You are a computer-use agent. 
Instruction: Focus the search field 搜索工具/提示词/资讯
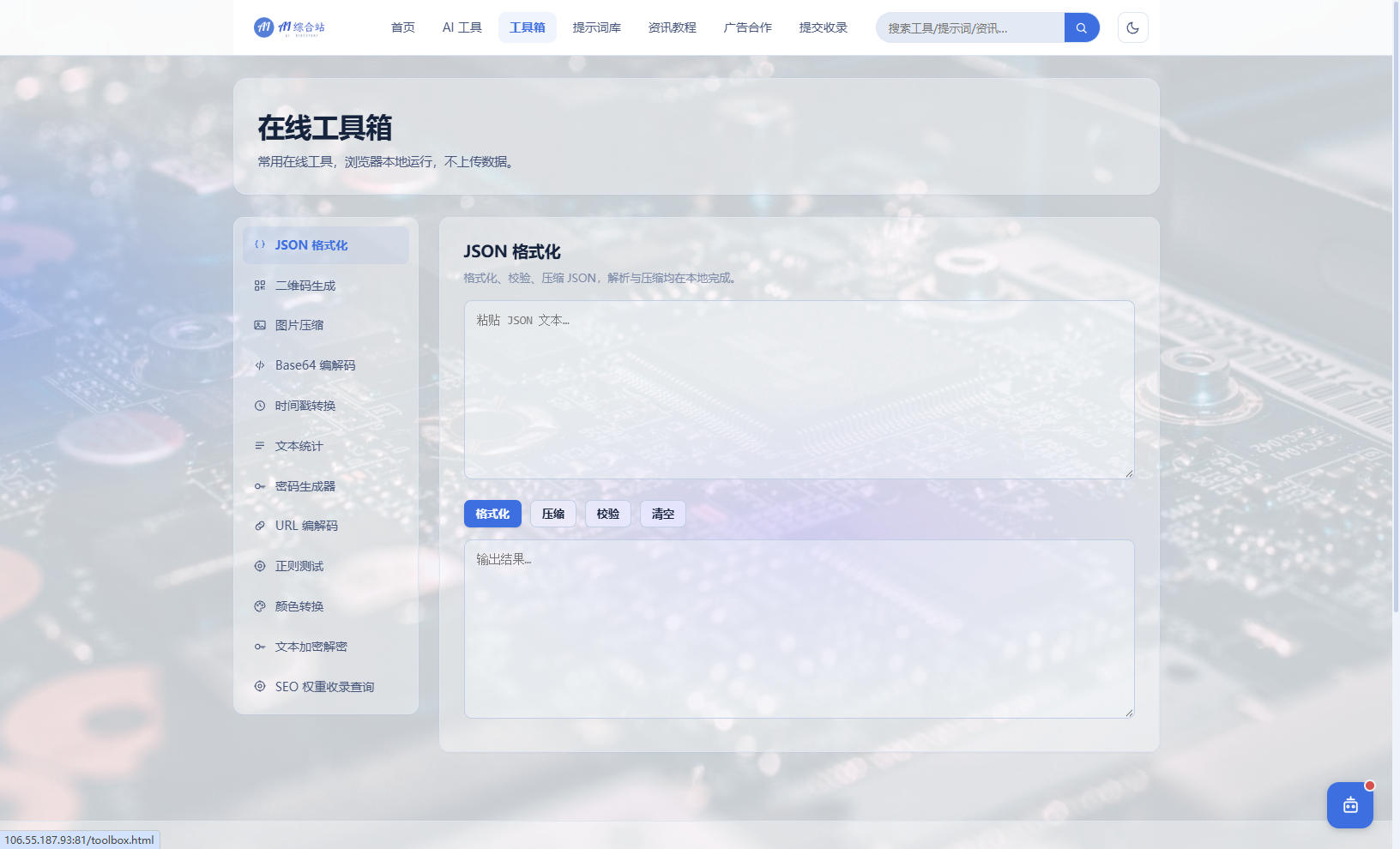pyautogui.click(x=970, y=27)
